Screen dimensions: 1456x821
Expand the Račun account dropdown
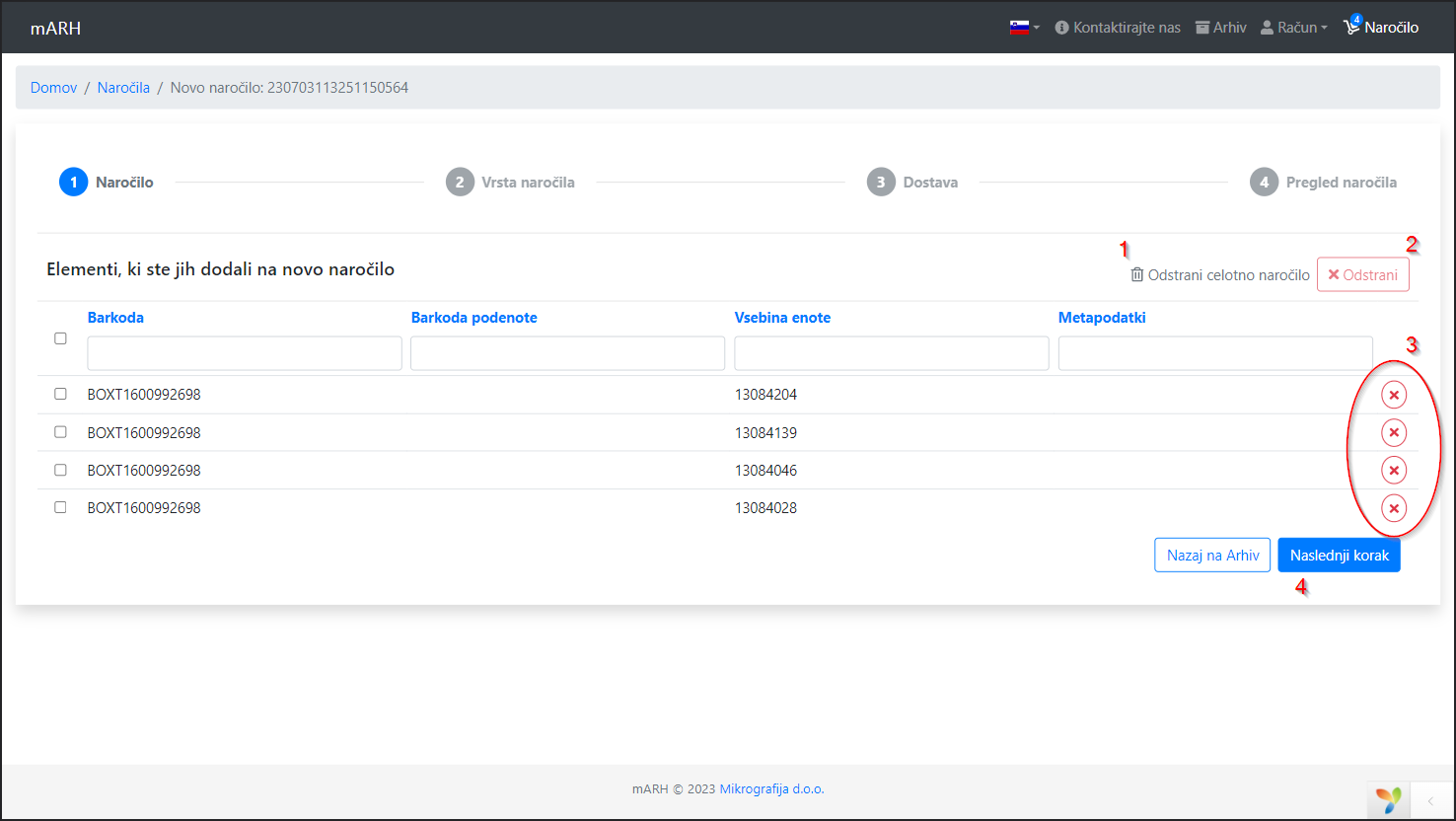pyautogui.click(x=1293, y=28)
